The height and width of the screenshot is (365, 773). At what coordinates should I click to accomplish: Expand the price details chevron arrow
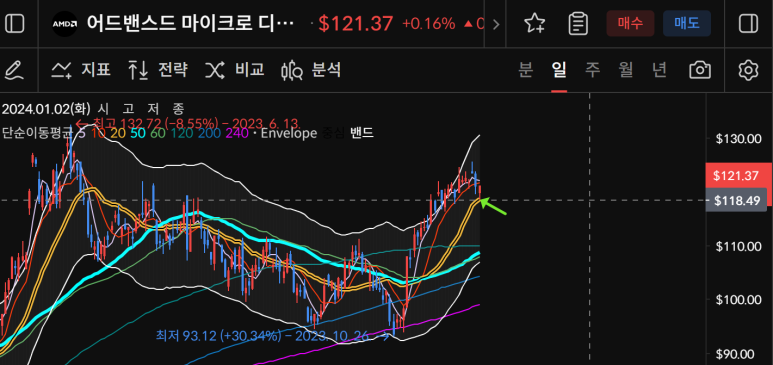(496, 24)
